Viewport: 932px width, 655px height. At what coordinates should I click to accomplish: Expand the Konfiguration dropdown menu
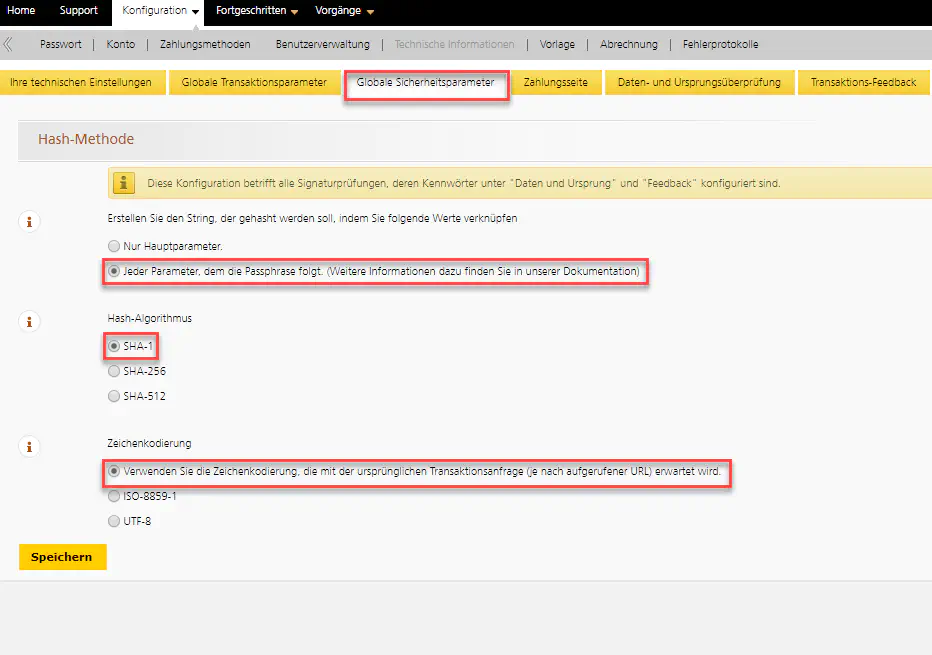160,11
